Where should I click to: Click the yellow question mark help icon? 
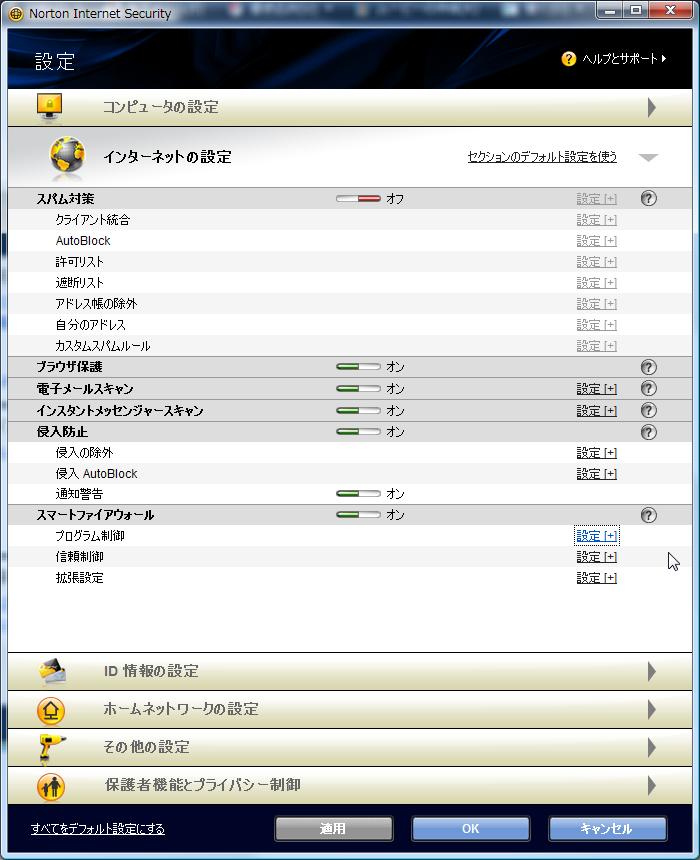(x=568, y=58)
